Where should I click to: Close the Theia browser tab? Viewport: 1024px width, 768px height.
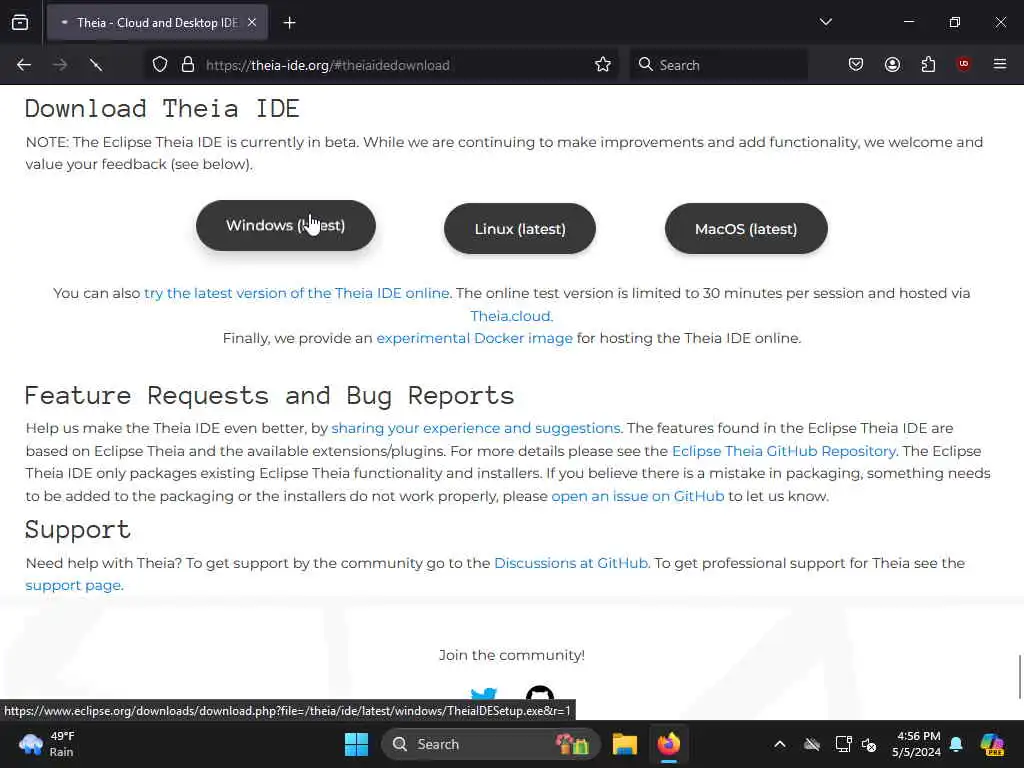click(252, 23)
